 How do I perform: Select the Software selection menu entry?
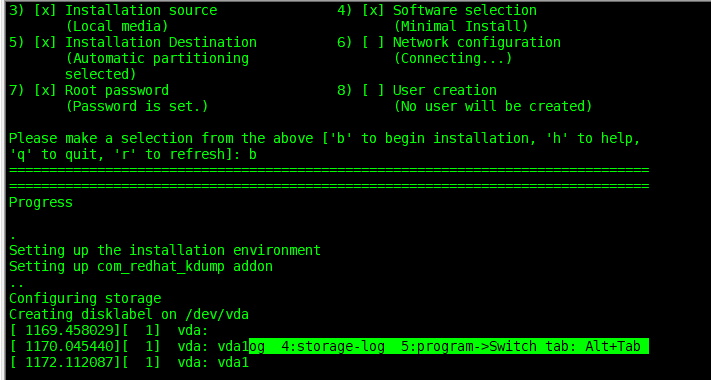tap(465, 10)
